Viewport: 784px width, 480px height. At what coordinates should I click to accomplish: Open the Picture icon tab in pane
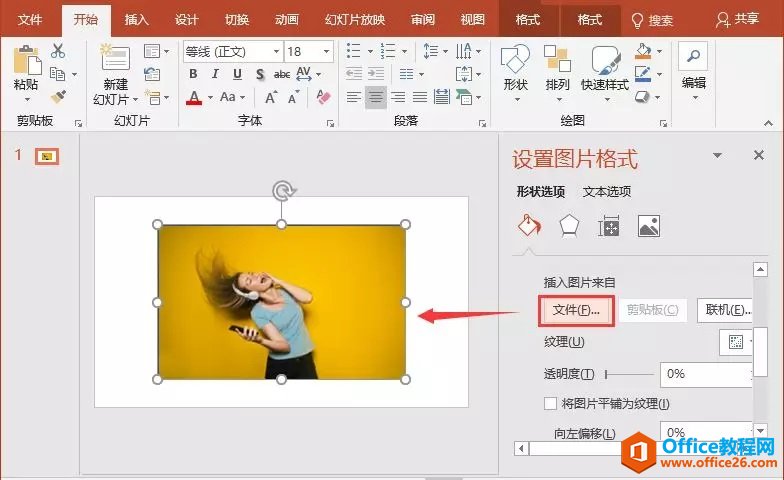[648, 226]
